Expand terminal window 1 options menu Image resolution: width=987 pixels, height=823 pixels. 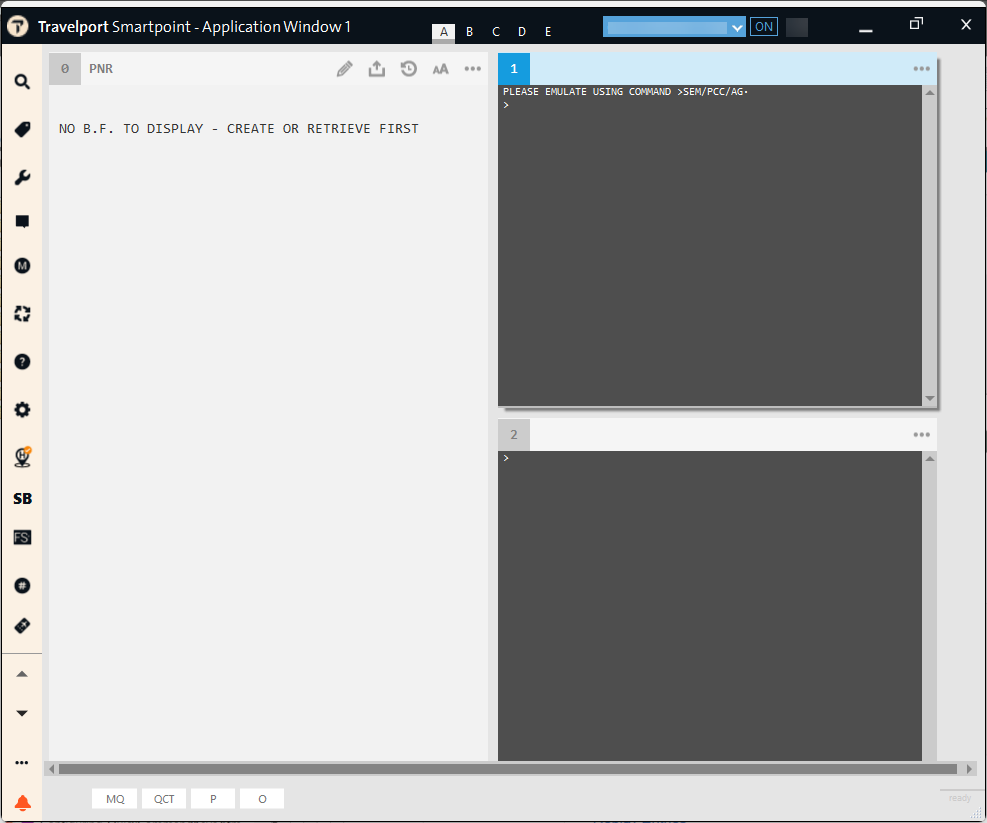point(921,69)
